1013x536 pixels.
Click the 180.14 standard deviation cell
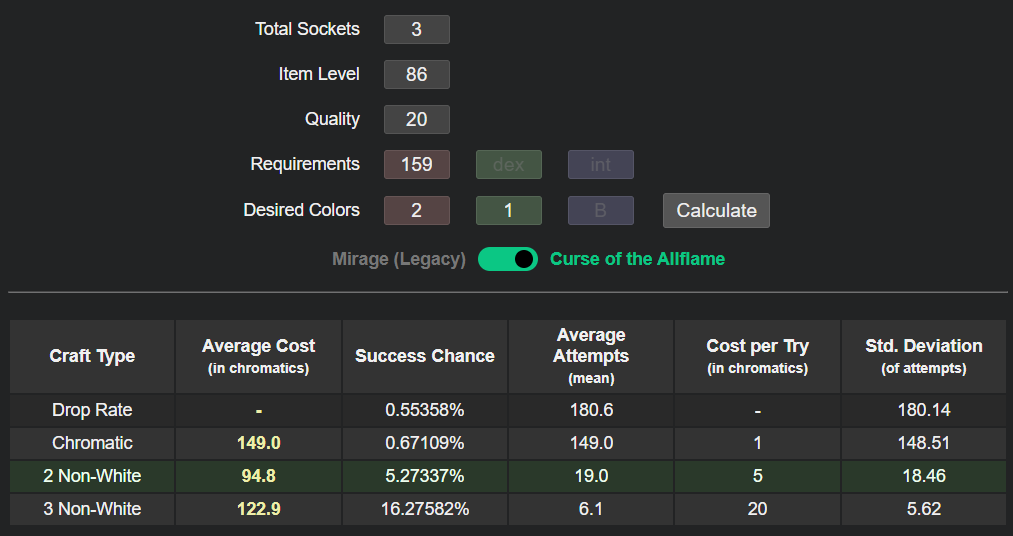tap(924, 410)
